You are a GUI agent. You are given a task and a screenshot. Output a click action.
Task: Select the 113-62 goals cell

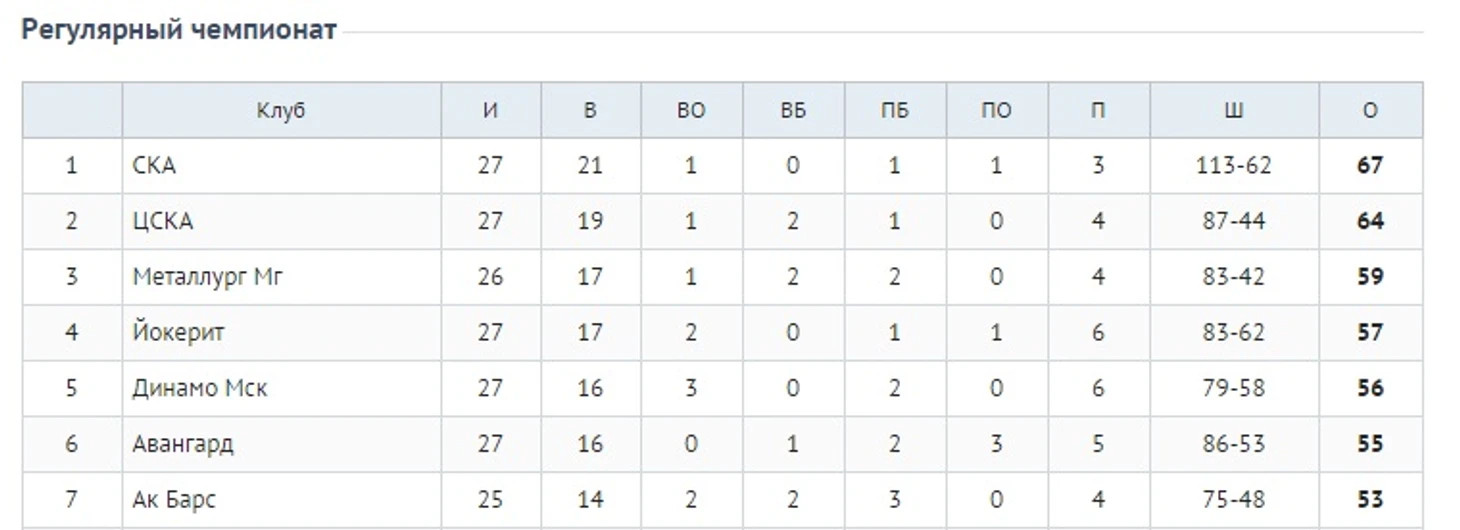click(x=1234, y=166)
